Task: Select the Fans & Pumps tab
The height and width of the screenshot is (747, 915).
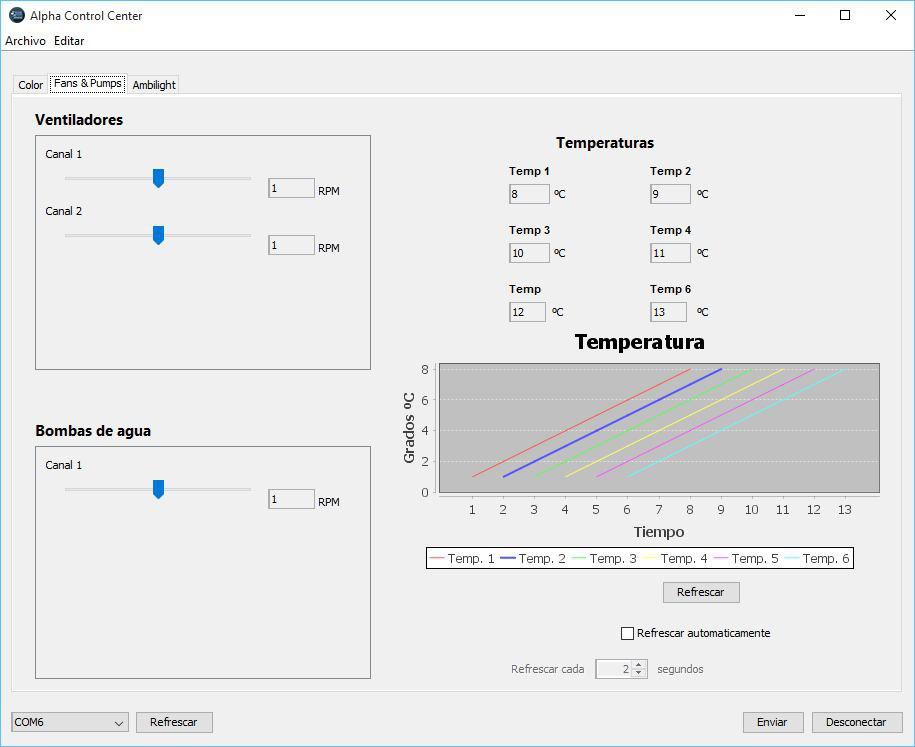Action: pyautogui.click(x=88, y=84)
